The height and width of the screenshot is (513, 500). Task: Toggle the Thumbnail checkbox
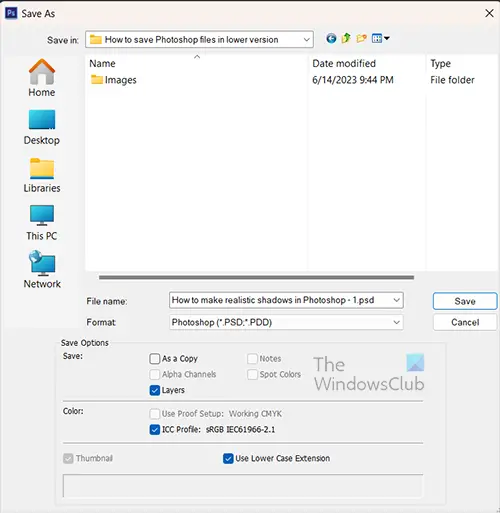68,458
